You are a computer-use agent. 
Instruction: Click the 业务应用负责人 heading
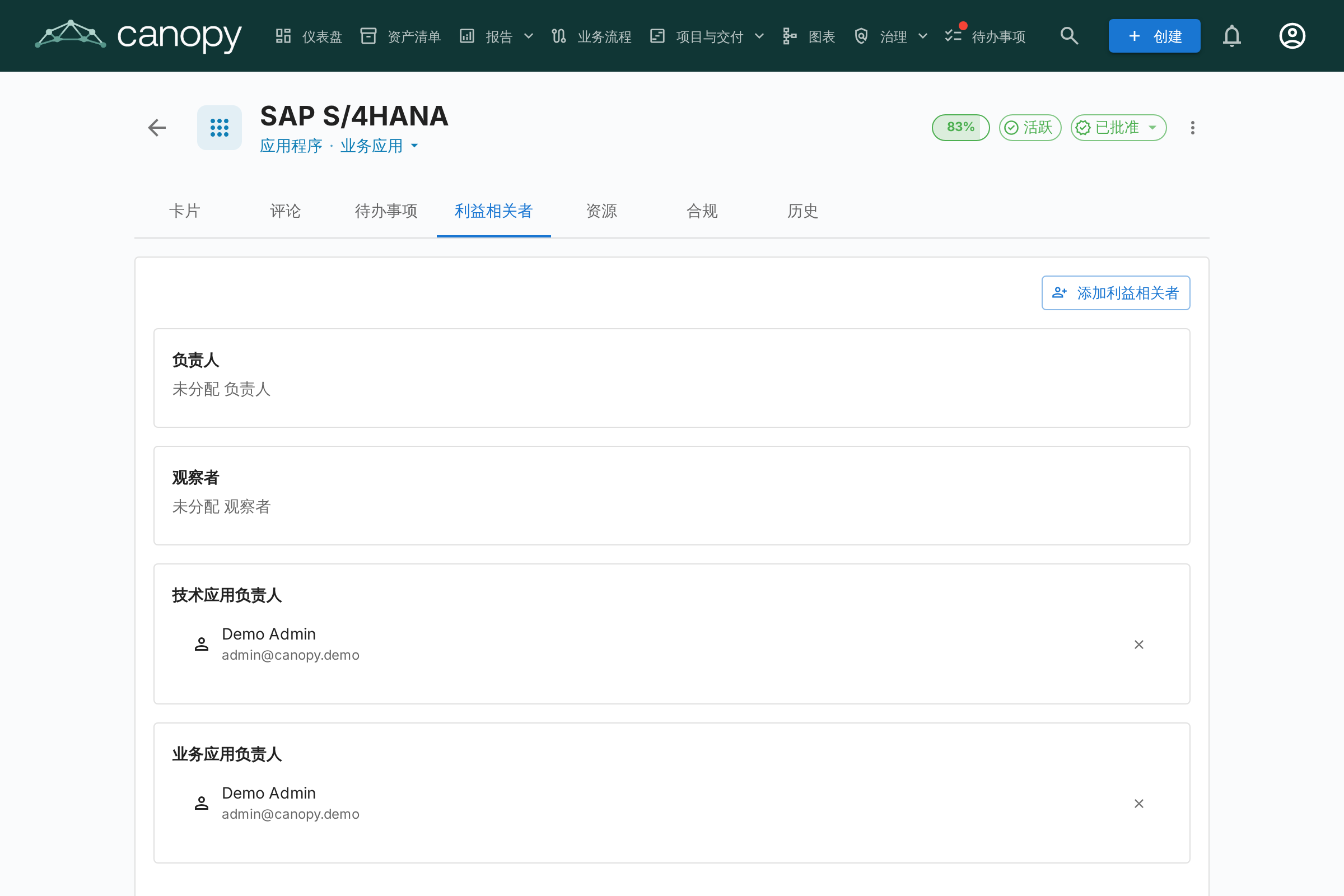tap(227, 754)
